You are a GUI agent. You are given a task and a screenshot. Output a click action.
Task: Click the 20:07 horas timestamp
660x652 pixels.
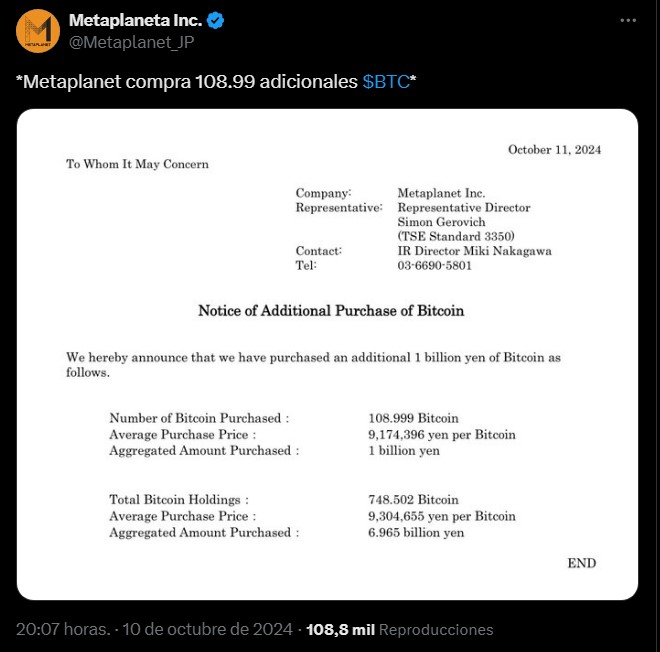click(63, 629)
